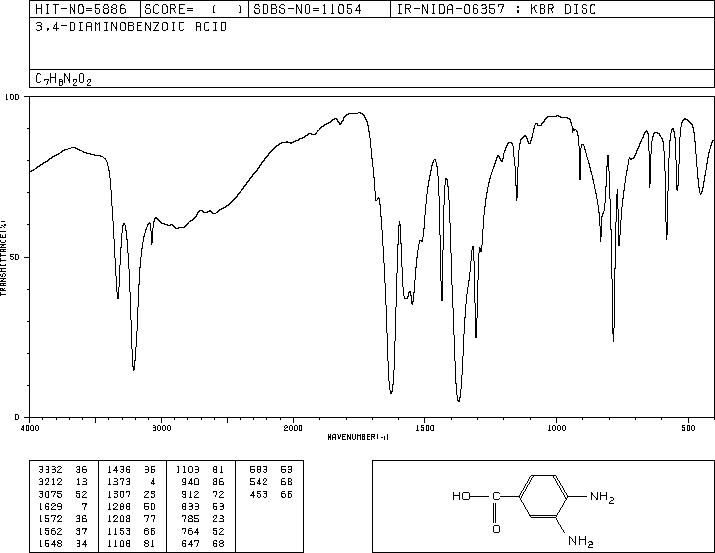This screenshot has height=553, width=715.
Task: Click the peak table entry 764
Action: pyautogui.click(x=190, y=531)
